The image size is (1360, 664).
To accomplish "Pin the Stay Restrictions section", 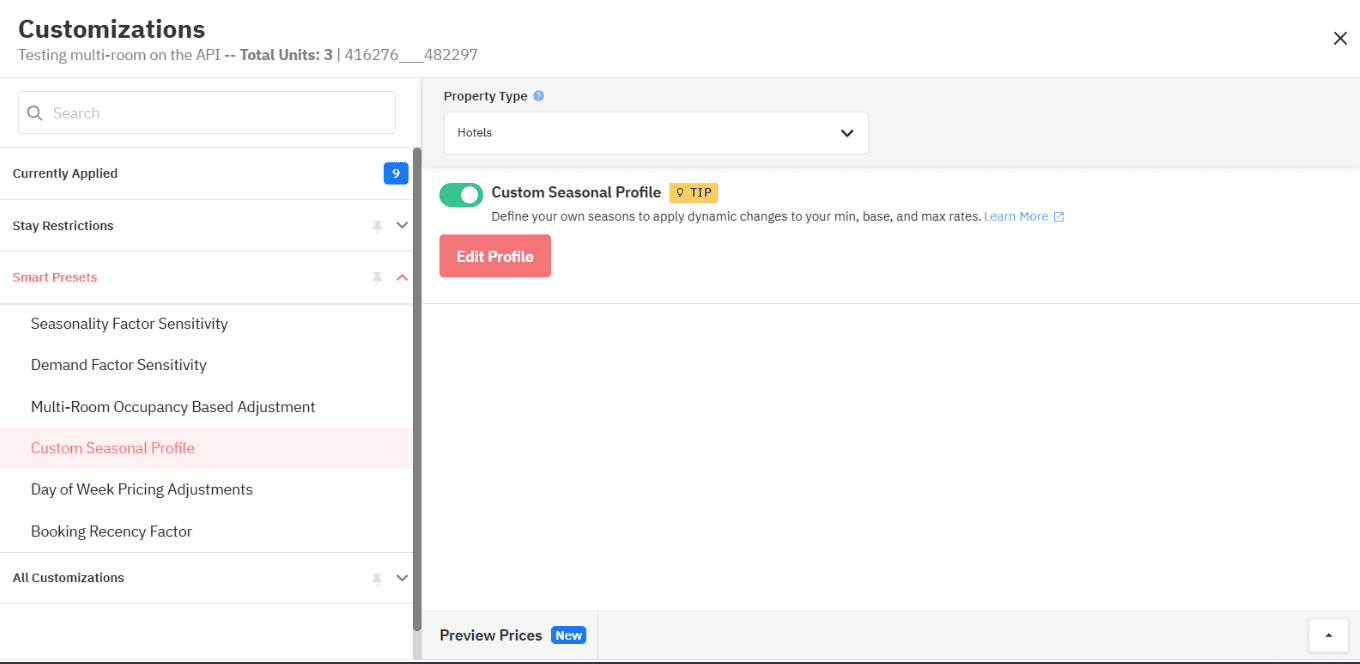I will coord(376,225).
